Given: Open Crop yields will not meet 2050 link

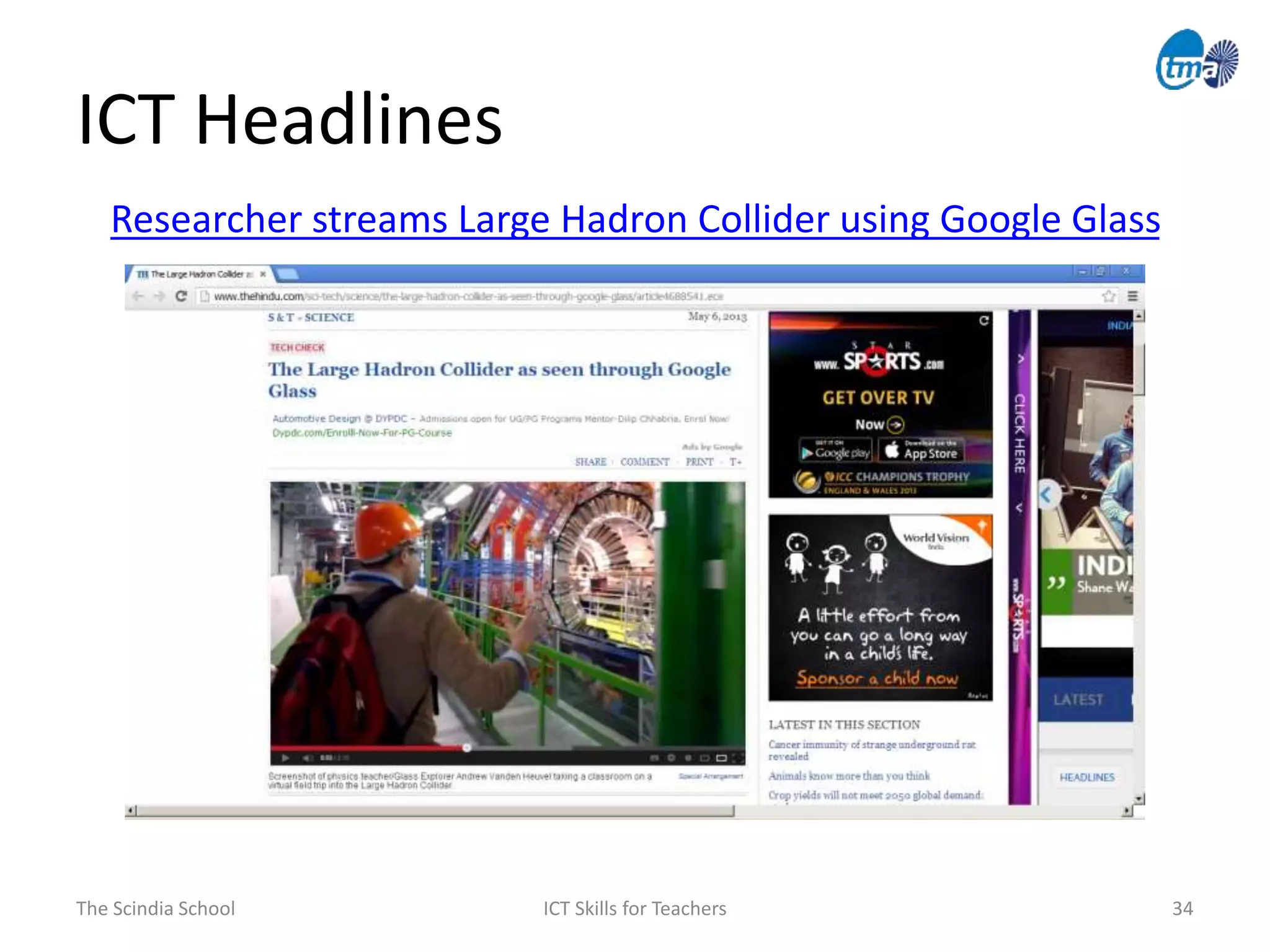Looking at the screenshot, I should tap(876, 795).
